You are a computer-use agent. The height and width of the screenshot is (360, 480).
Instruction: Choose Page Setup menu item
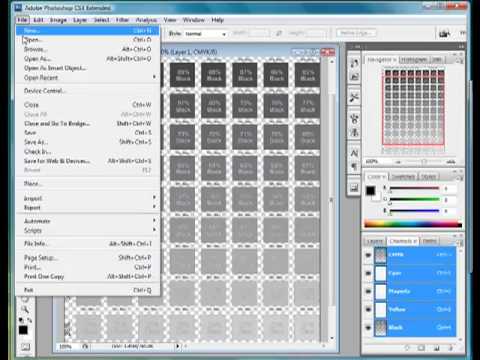tap(88, 257)
